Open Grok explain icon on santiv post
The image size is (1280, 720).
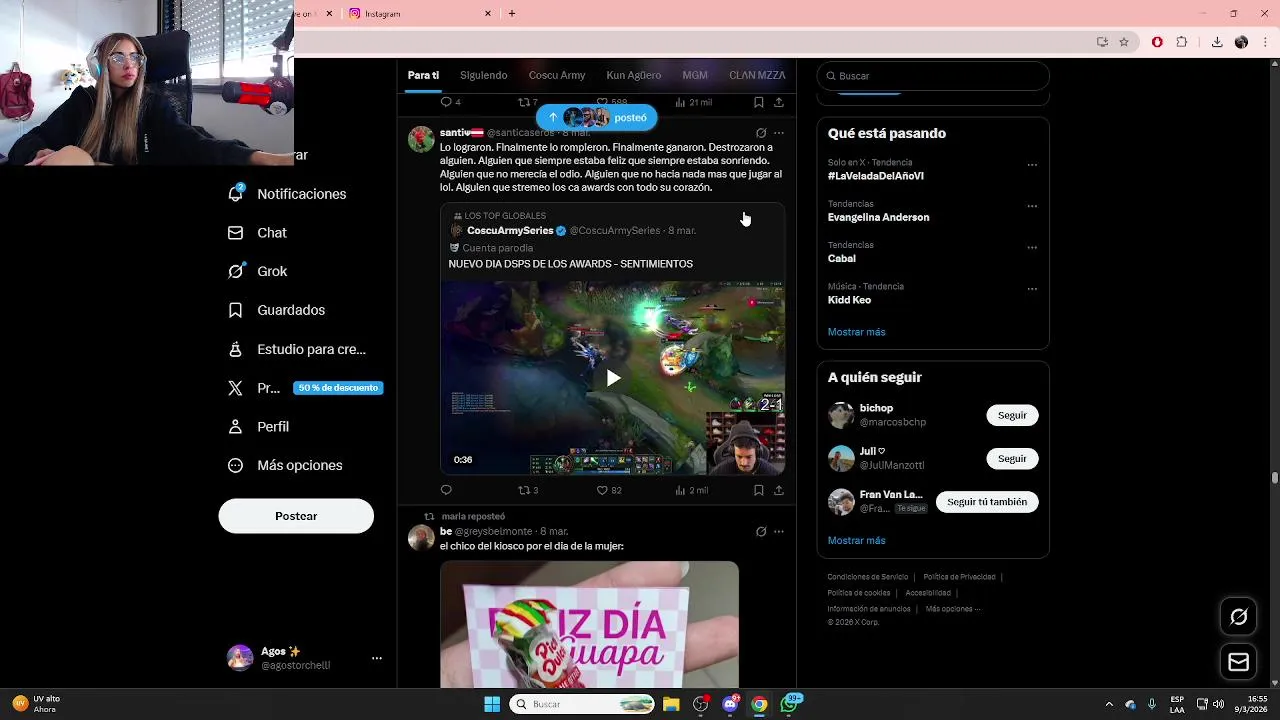[761, 133]
